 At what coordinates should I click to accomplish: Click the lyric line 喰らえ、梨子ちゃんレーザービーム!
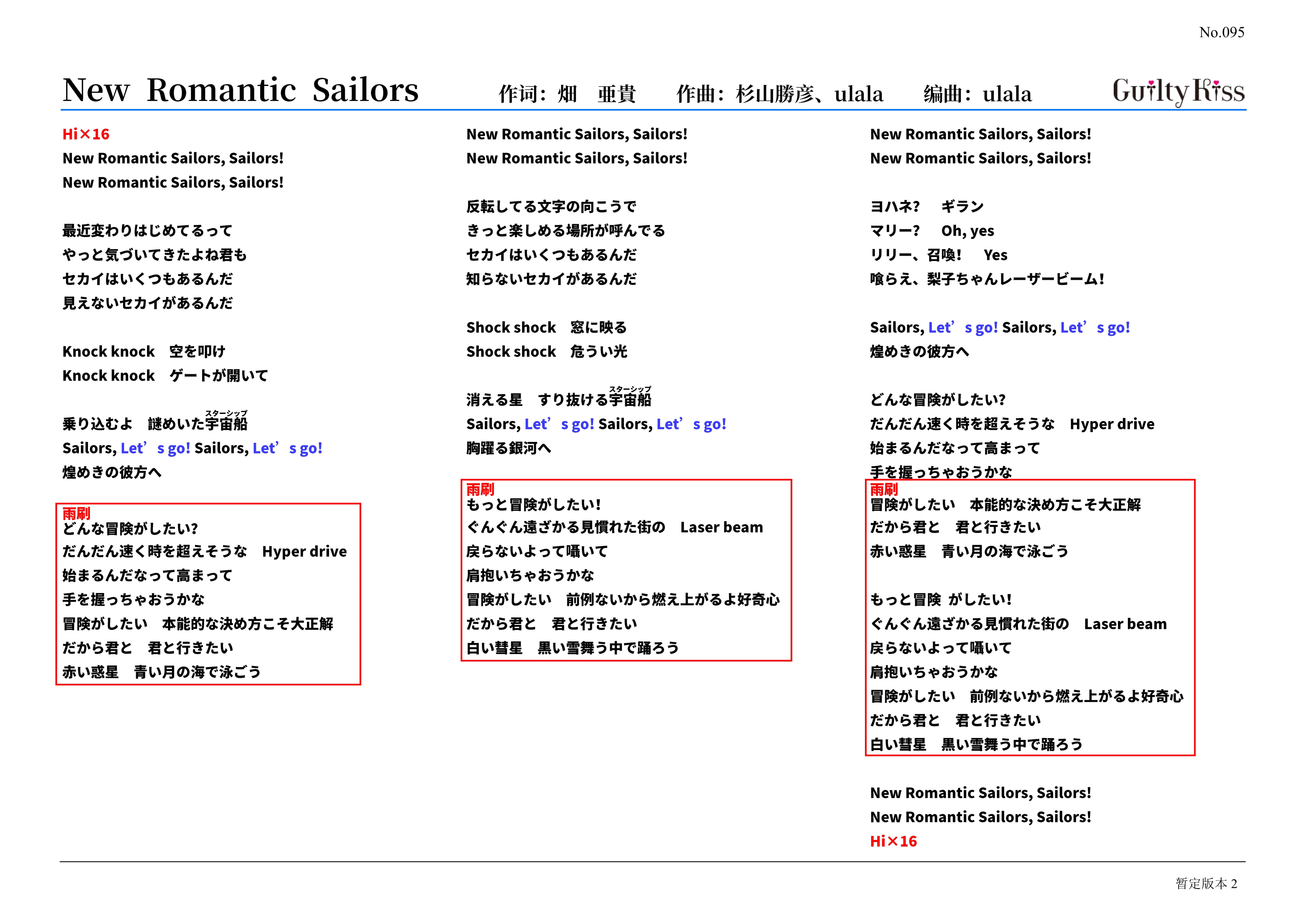point(987,279)
